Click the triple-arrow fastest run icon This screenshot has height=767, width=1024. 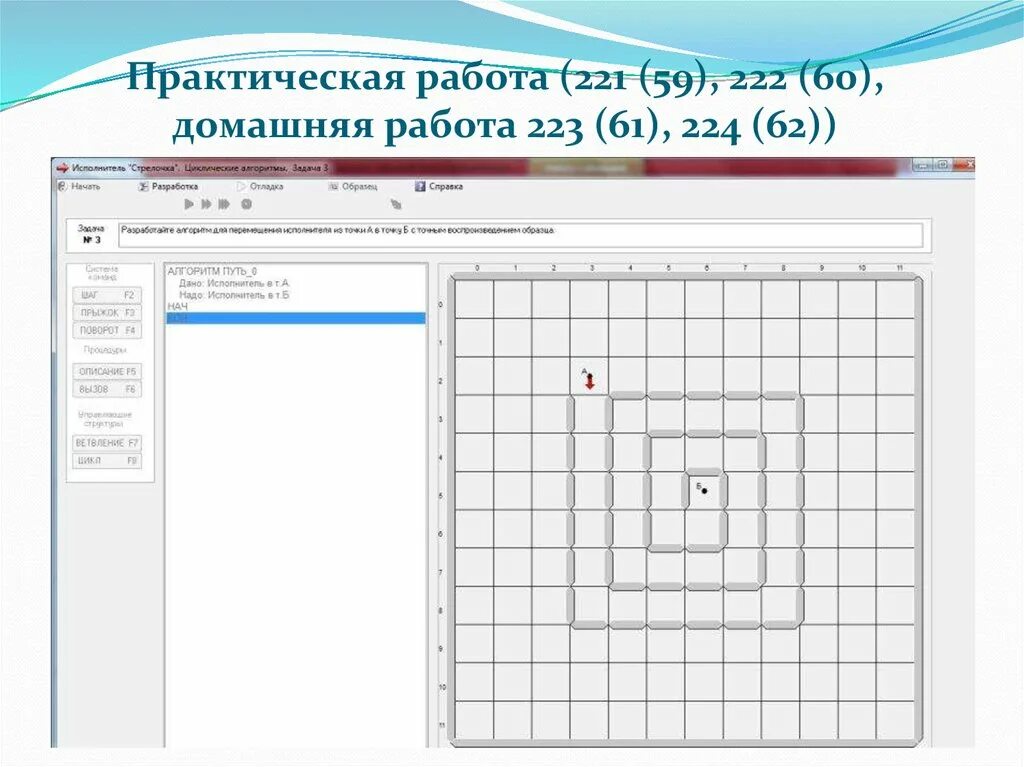224,204
